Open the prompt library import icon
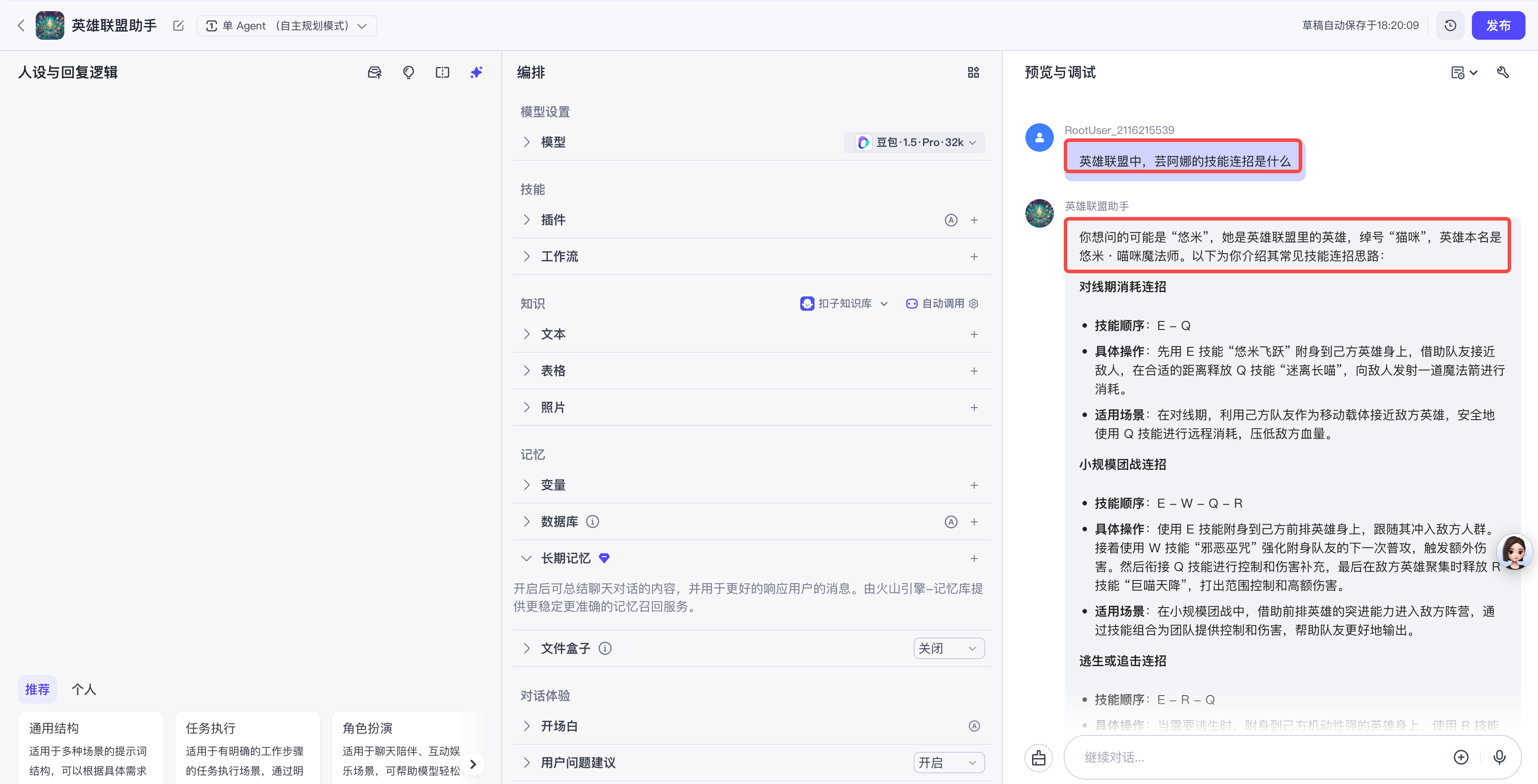The height and width of the screenshot is (784, 1538). [374, 71]
